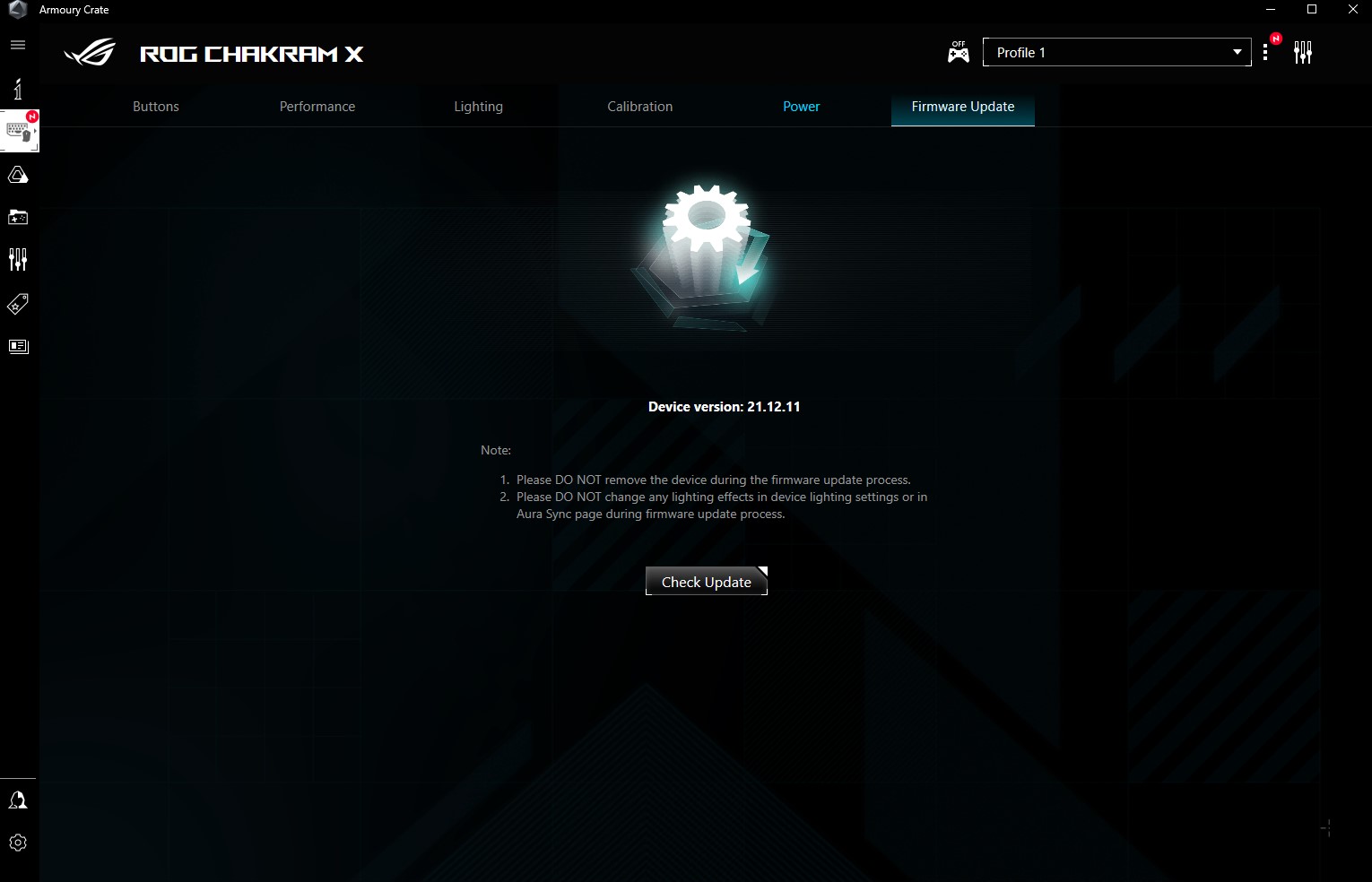Open Game Library folder icon
The width and height of the screenshot is (1372, 882).
point(18,217)
